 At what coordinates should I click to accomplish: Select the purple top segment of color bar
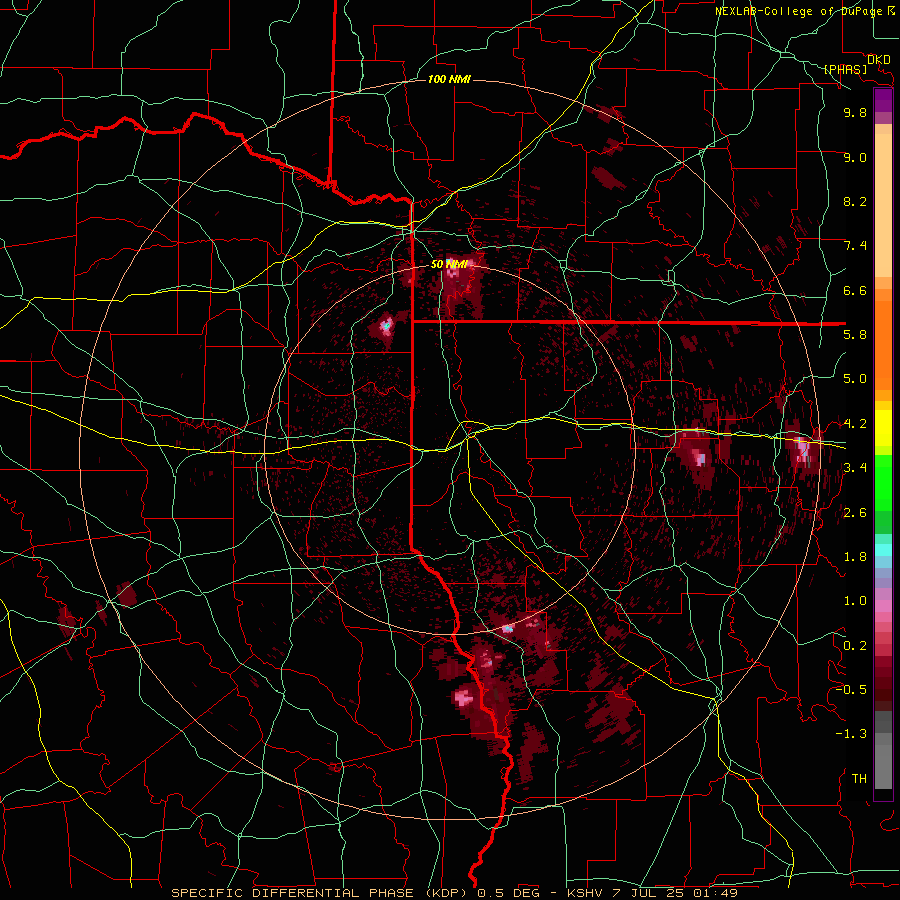pyautogui.click(x=883, y=100)
